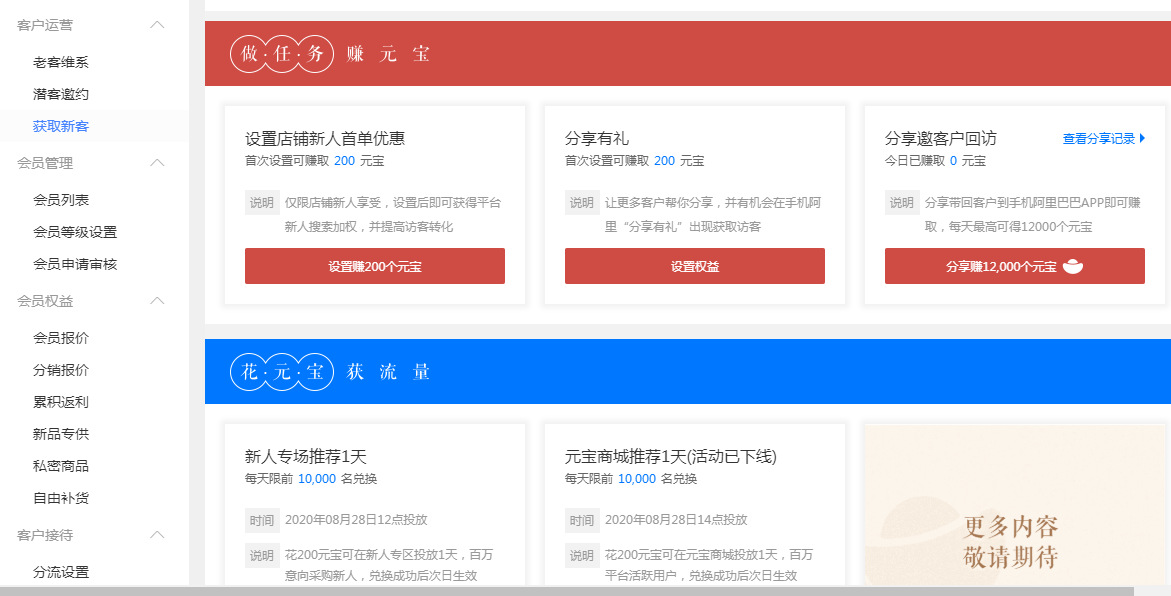The image size is (1171, 596).
Task: Open 私密商品 in sidebar
Action: click(60, 466)
